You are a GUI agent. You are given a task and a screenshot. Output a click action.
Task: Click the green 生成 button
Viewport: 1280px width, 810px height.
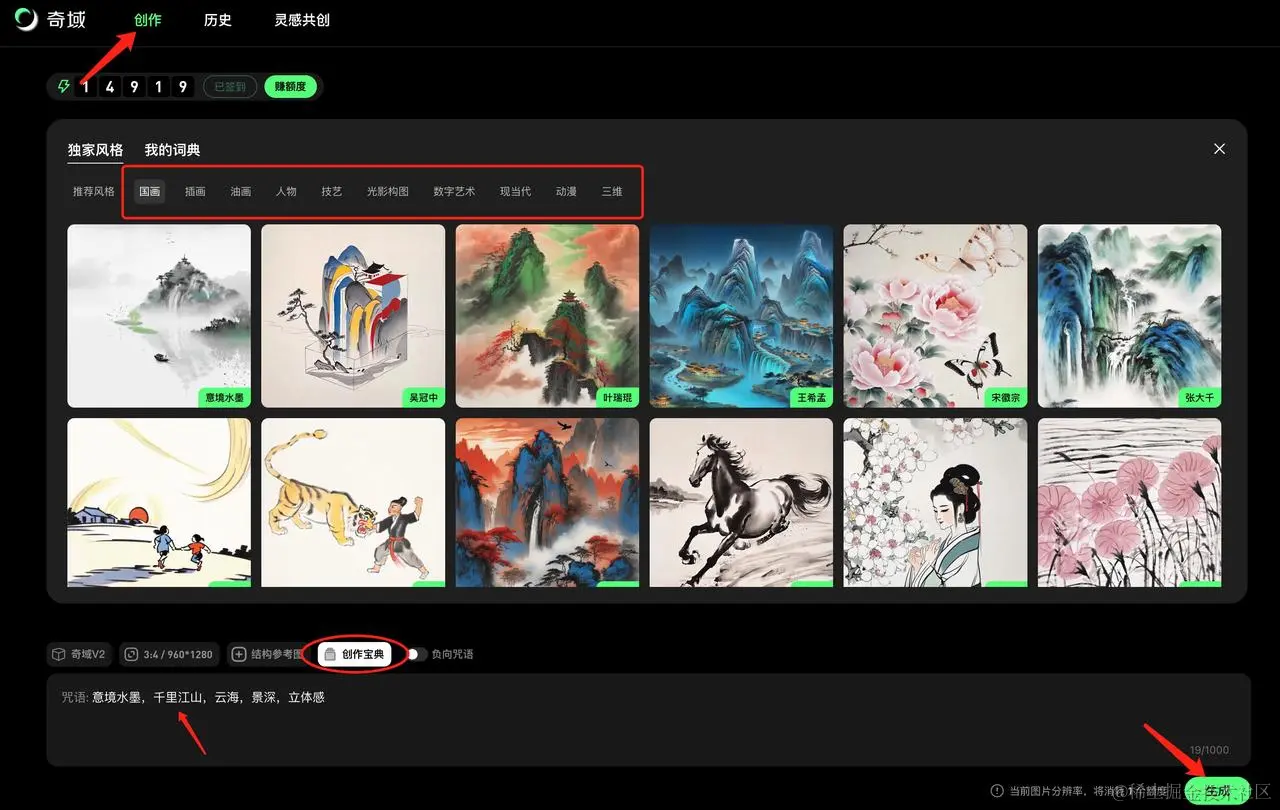click(x=1217, y=791)
